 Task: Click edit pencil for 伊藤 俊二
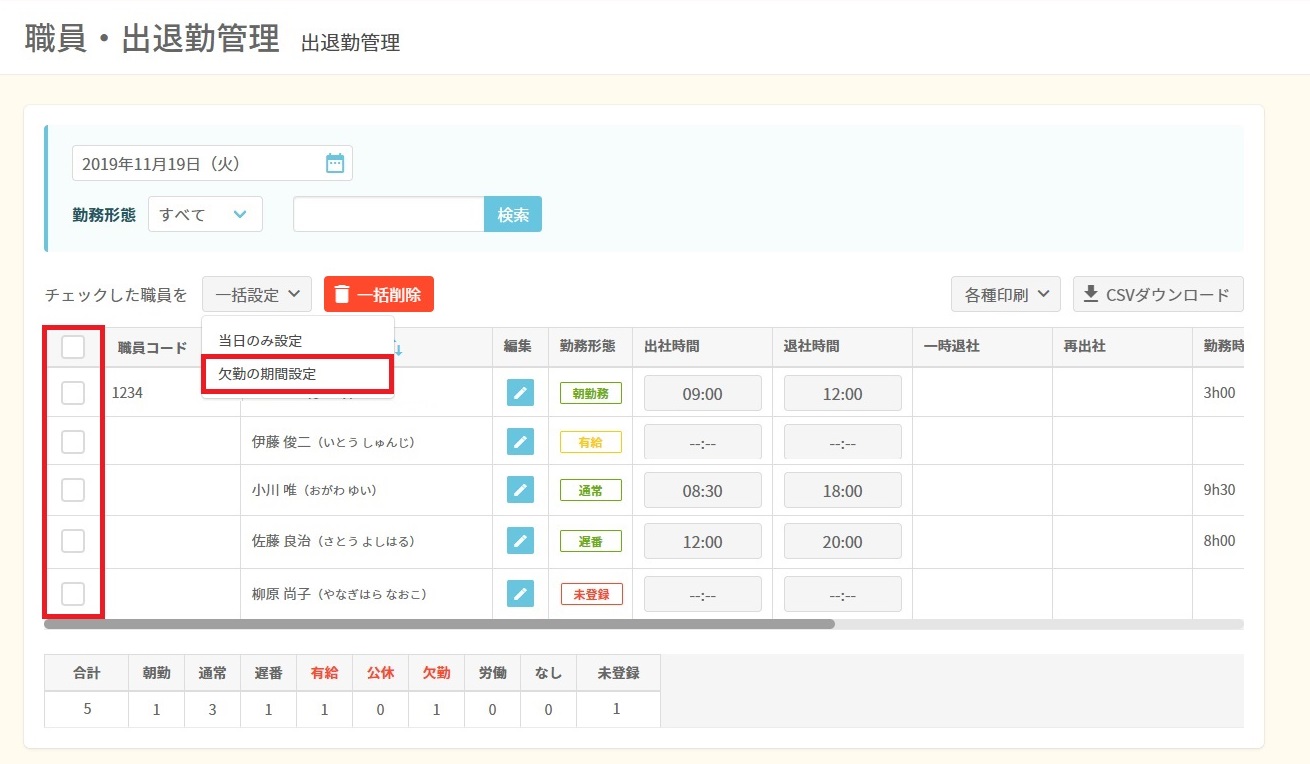pos(520,441)
